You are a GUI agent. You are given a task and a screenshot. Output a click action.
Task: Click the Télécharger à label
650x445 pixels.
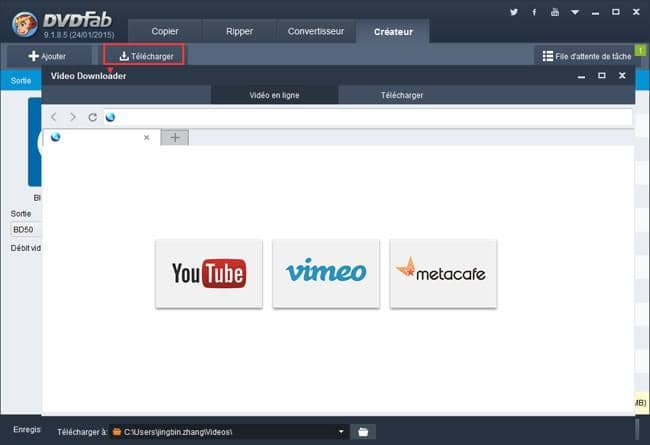pos(82,432)
